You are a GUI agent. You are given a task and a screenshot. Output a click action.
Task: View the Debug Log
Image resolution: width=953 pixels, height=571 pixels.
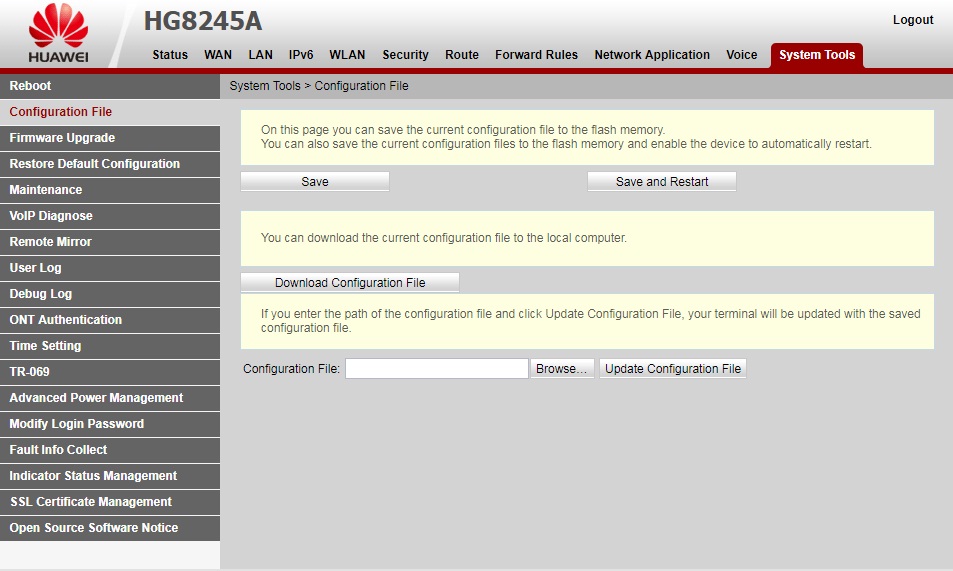pos(110,294)
